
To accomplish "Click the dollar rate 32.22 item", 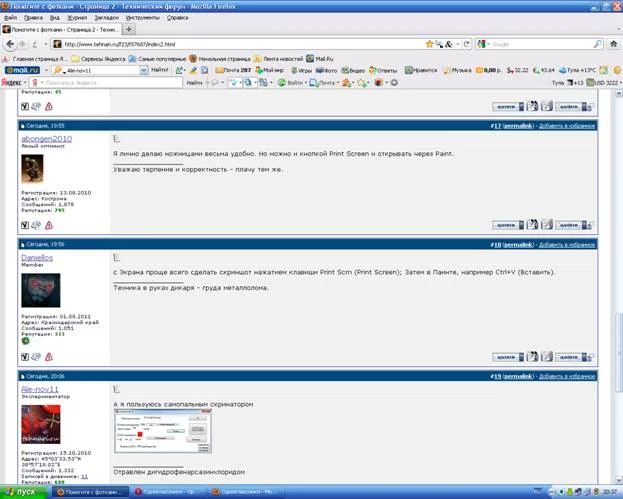I will click(x=517, y=70).
